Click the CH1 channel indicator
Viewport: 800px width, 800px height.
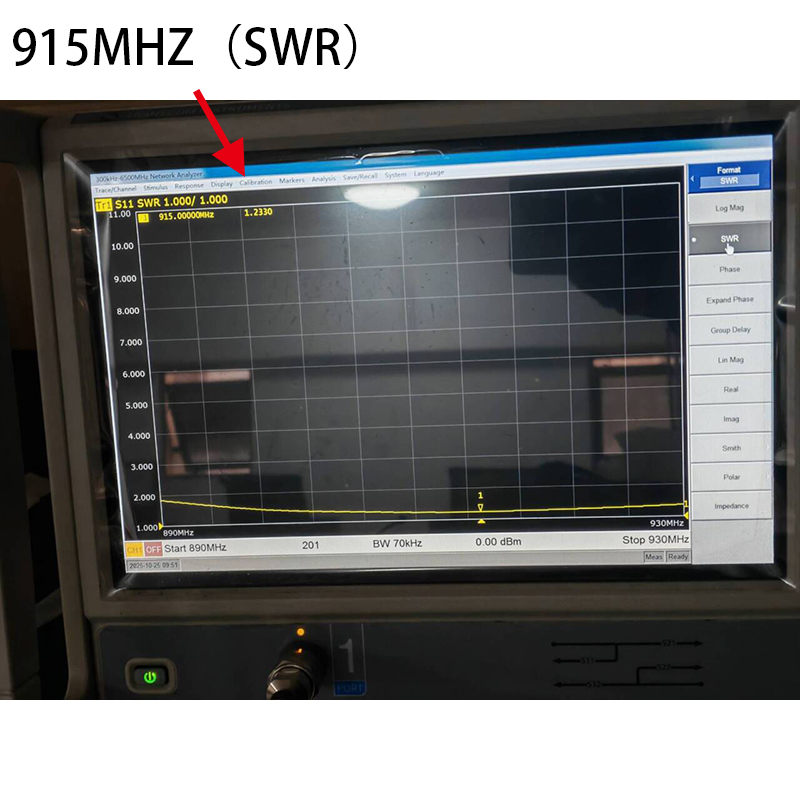pos(134,550)
